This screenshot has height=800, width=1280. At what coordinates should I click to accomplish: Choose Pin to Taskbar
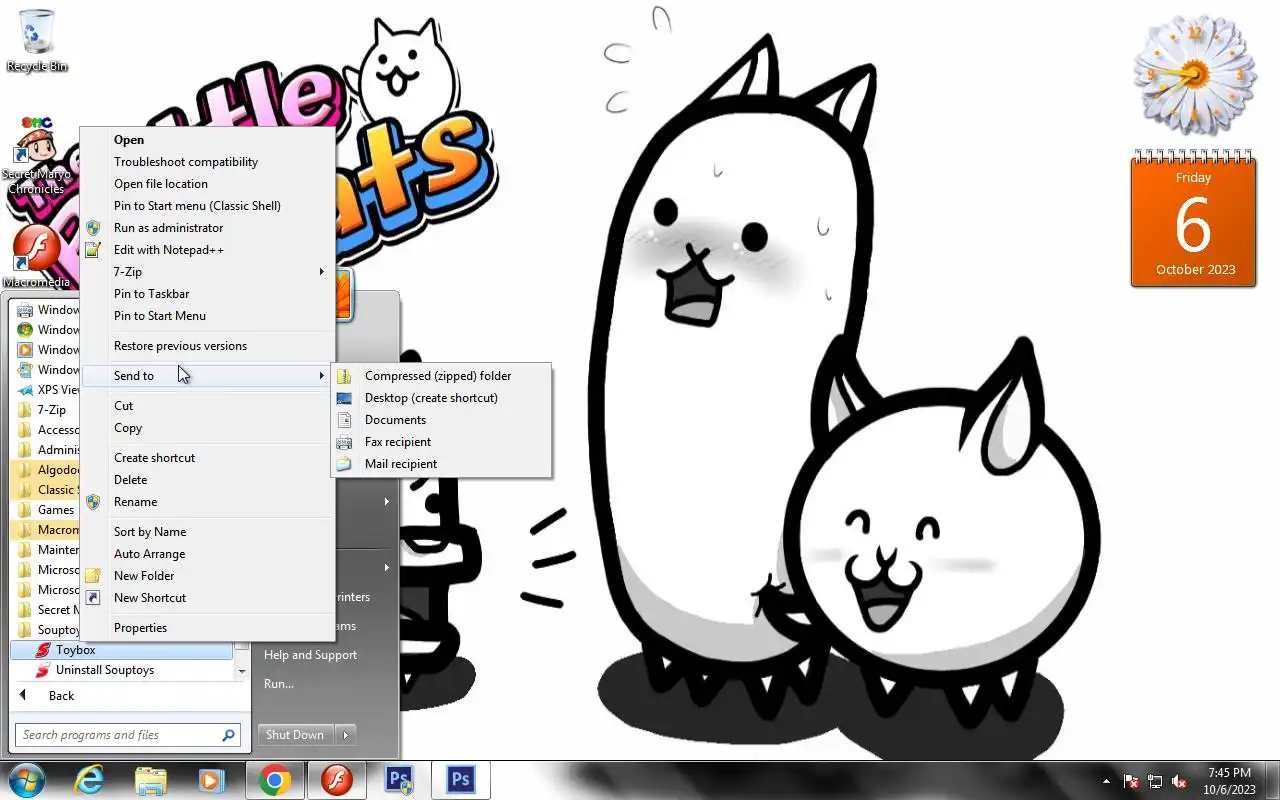207,294
